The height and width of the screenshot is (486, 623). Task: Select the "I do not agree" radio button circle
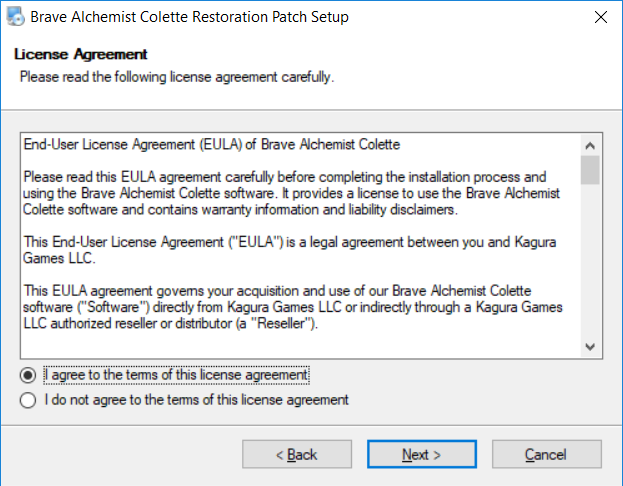(x=30, y=400)
